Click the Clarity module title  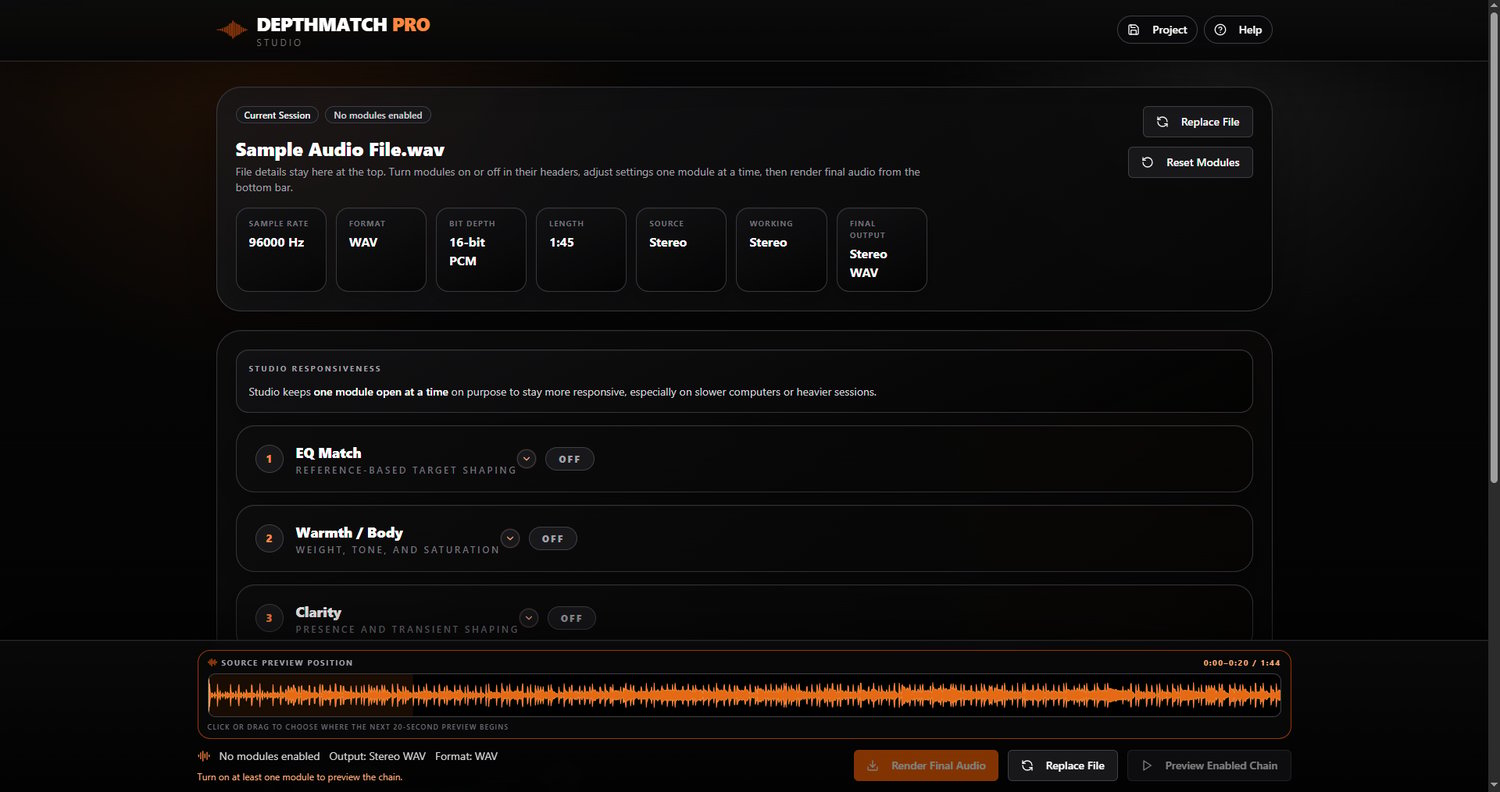(x=318, y=612)
